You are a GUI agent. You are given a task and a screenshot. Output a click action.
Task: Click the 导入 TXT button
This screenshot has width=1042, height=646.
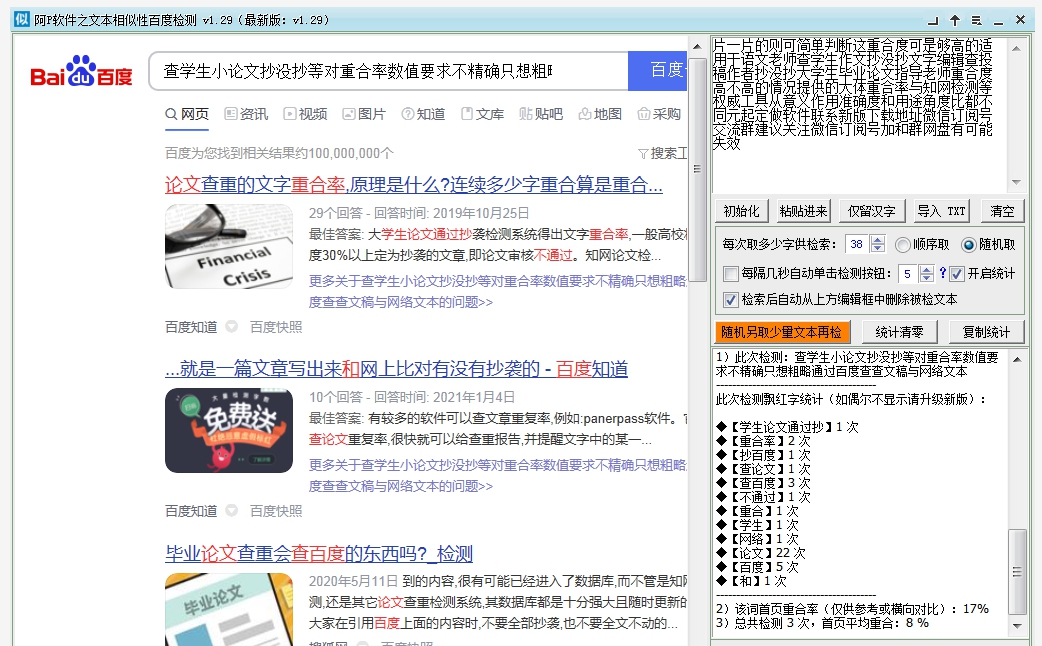click(942, 211)
